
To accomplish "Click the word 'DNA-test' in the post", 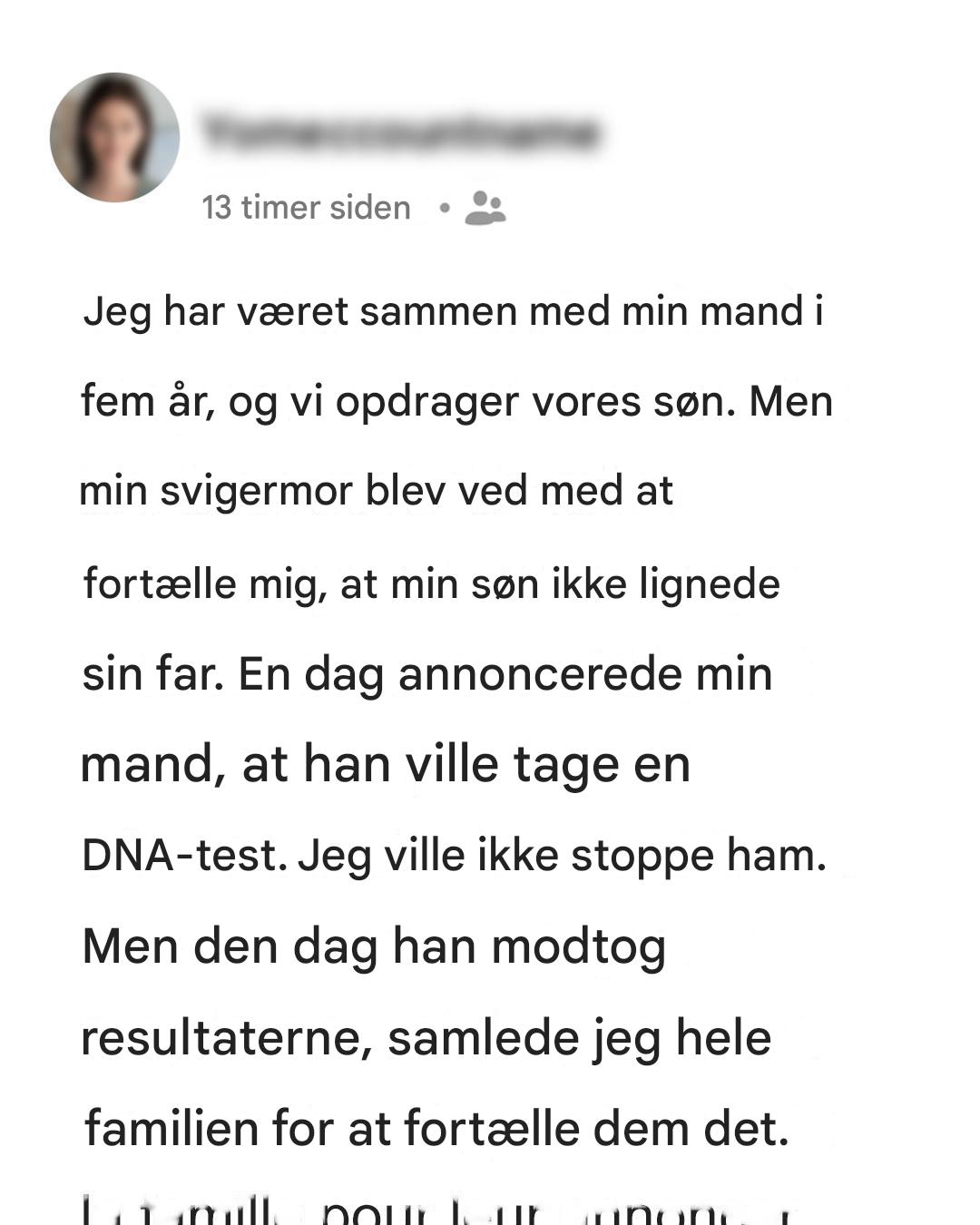I will (179, 855).
